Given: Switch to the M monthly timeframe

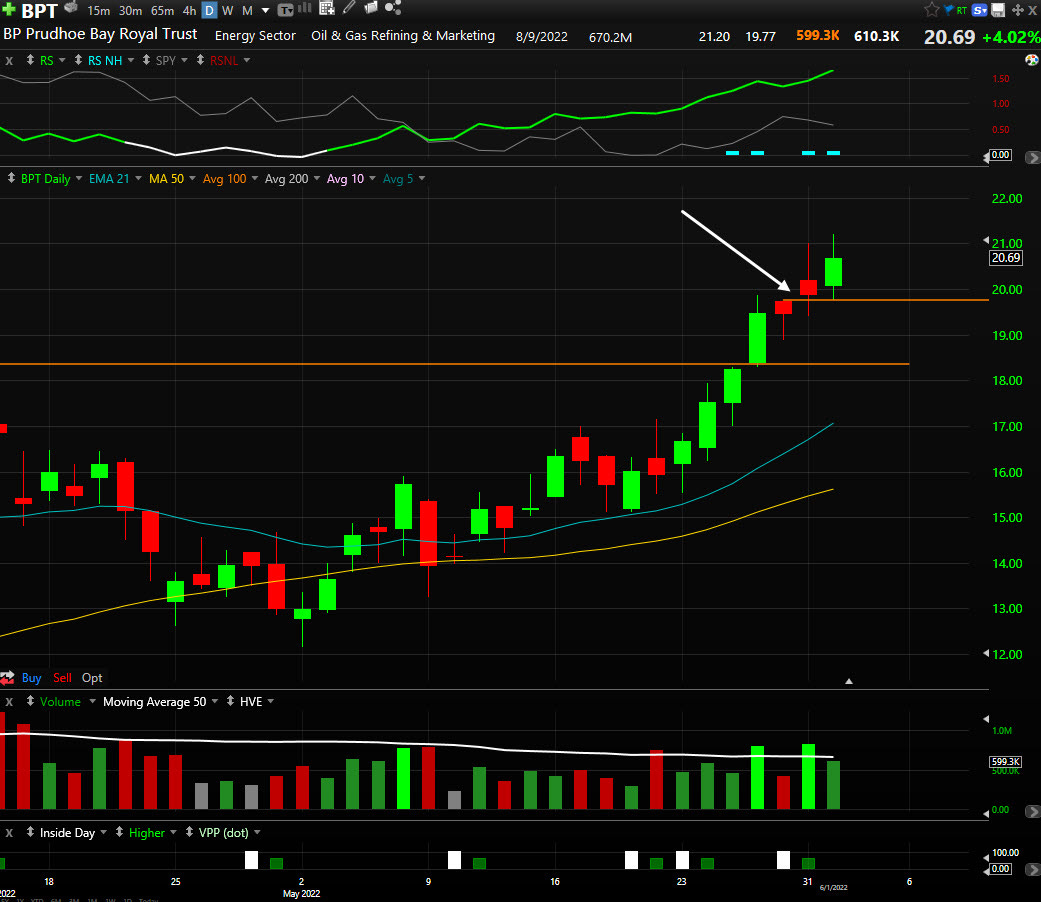Looking at the screenshot, I should pyautogui.click(x=247, y=11).
